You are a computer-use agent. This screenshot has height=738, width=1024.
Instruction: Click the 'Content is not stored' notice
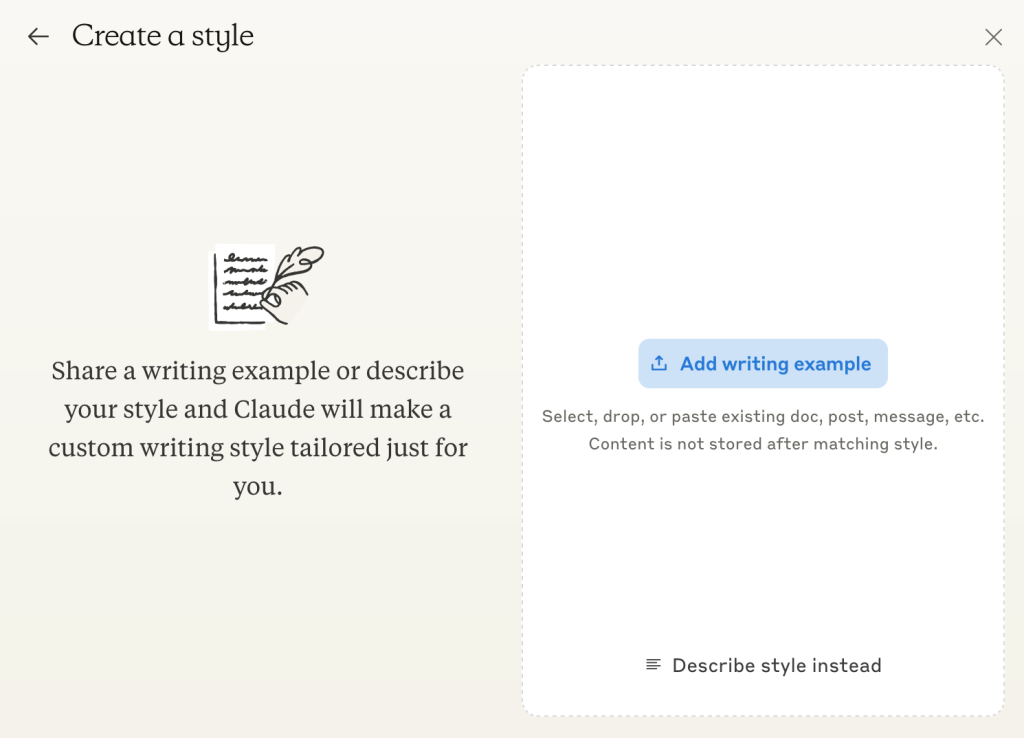click(763, 443)
